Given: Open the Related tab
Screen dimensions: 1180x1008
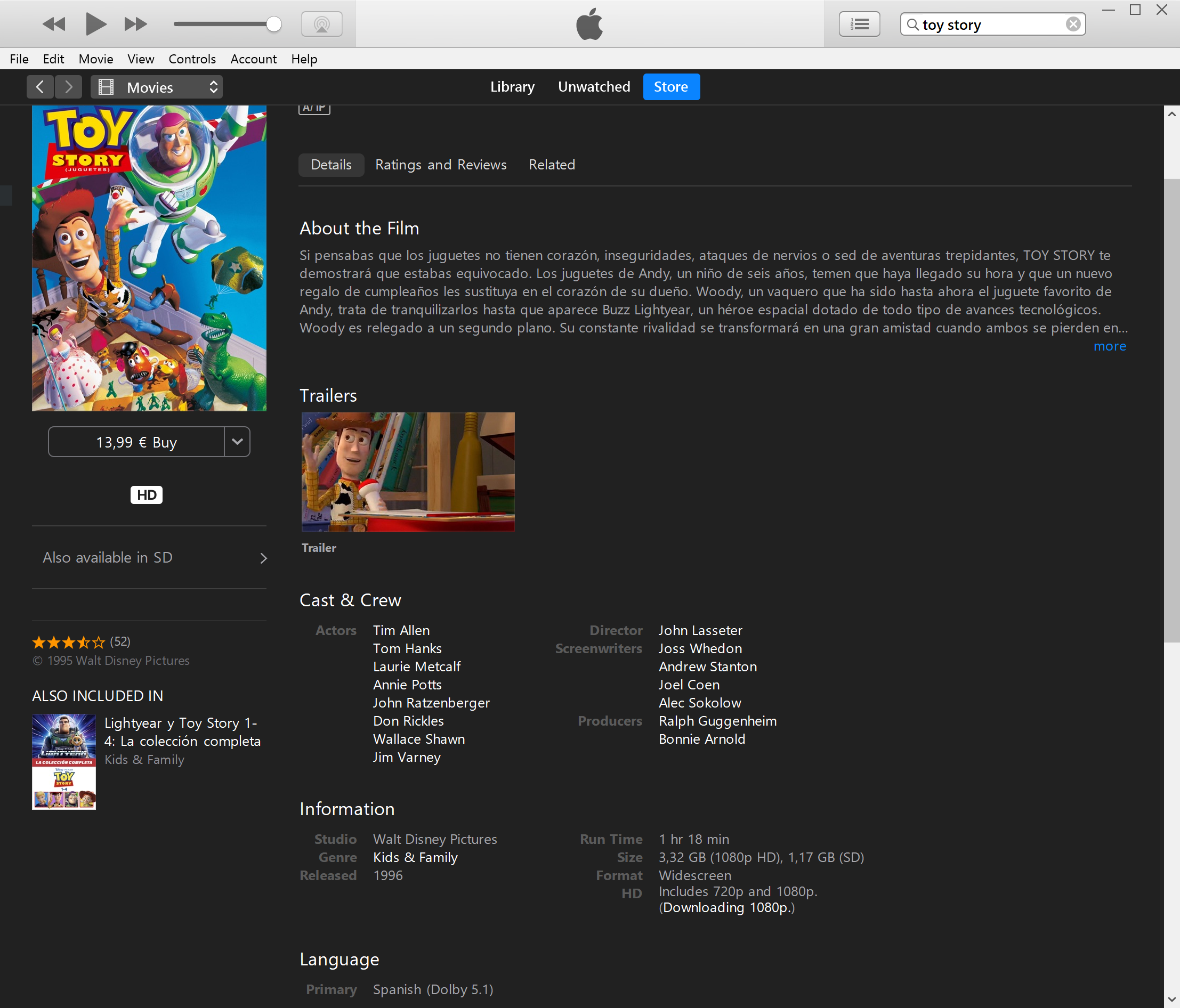Looking at the screenshot, I should [x=552, y=165].
